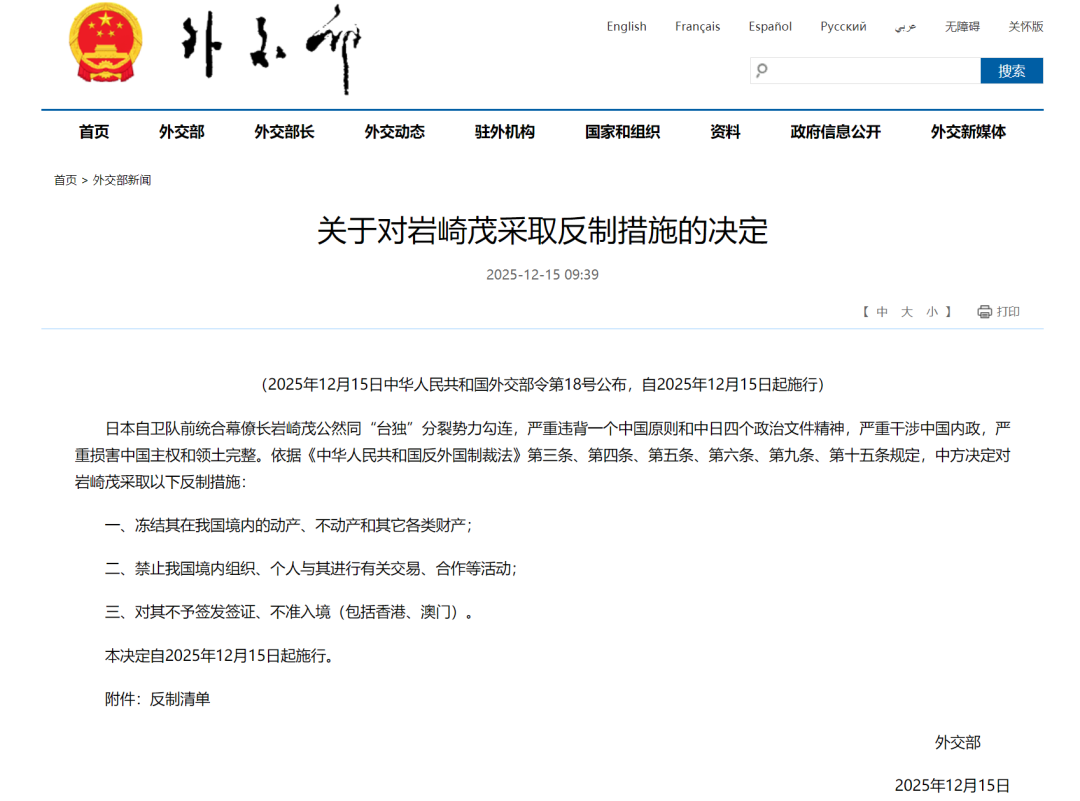Click the timestamp 2025-12-15 09:39
This screenshot has width=1080, height=801.
542,275
